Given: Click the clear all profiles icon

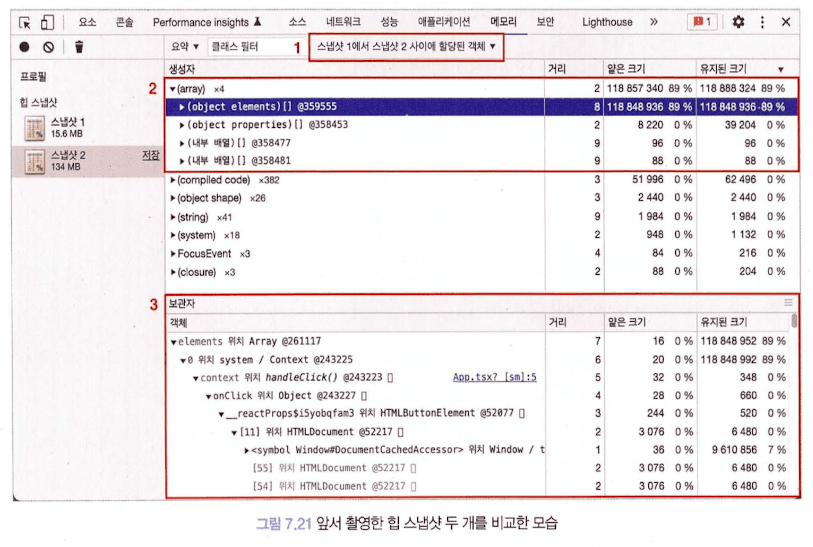Looking at the screenshot, I should pos(48,46).
